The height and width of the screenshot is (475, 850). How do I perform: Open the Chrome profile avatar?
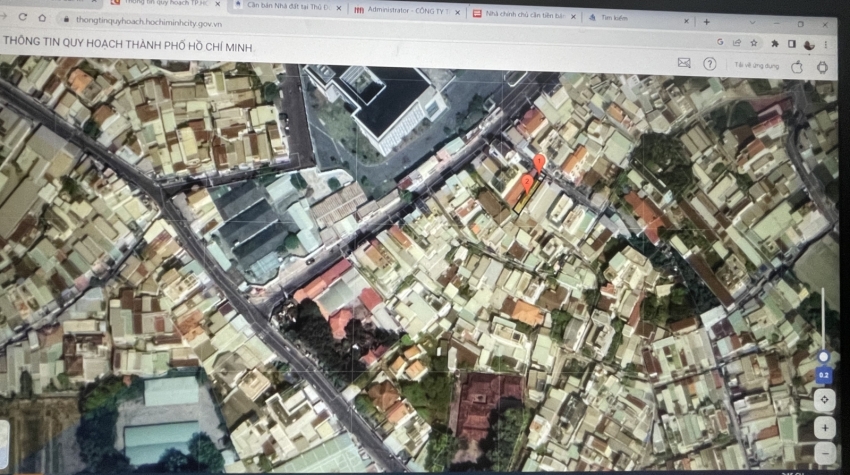tap(809, 44)
